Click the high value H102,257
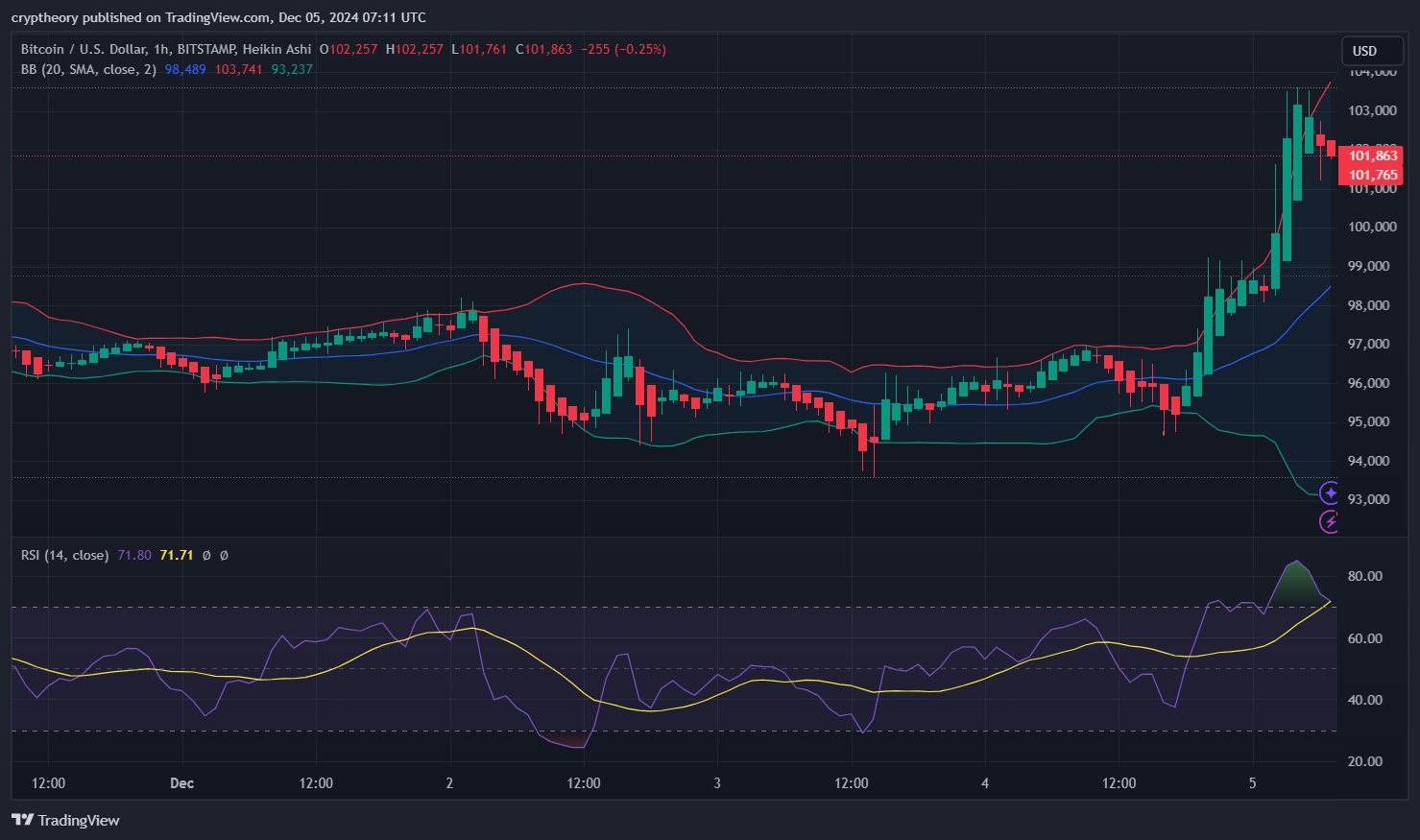1420x840 pixels. (x=415, y=49)
